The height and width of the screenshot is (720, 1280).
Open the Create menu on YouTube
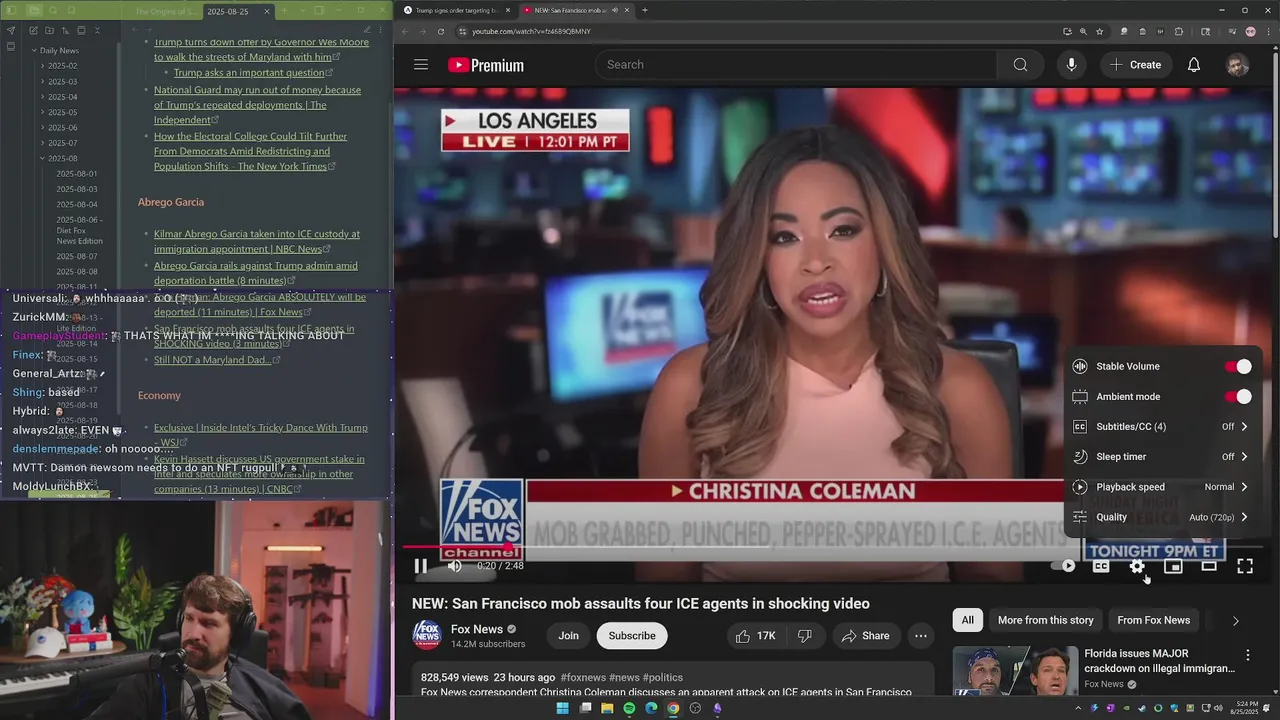1135,65
